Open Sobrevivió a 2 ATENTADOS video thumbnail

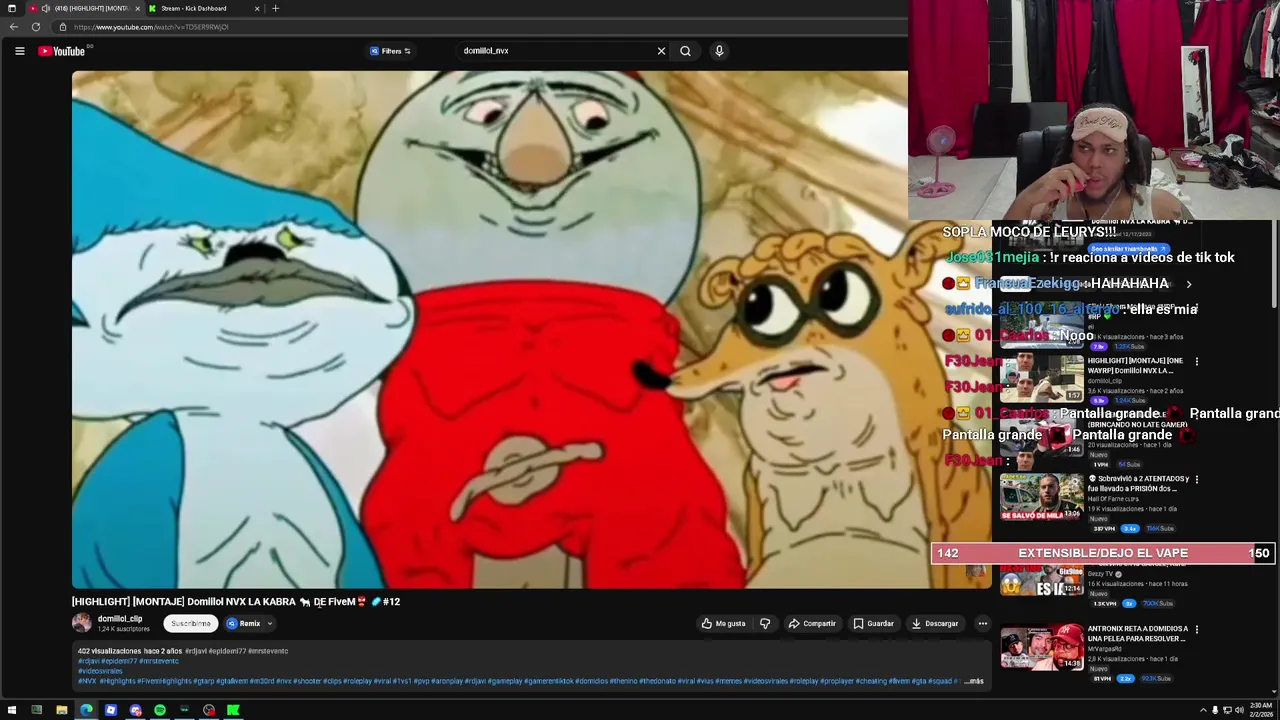(x=1042, y=496)
